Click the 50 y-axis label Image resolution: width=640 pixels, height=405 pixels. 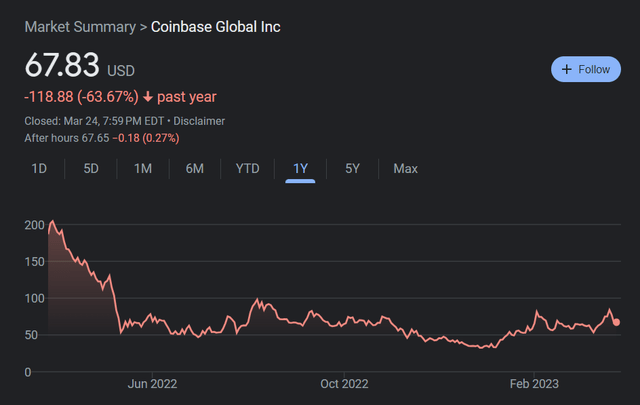[31, 335]
